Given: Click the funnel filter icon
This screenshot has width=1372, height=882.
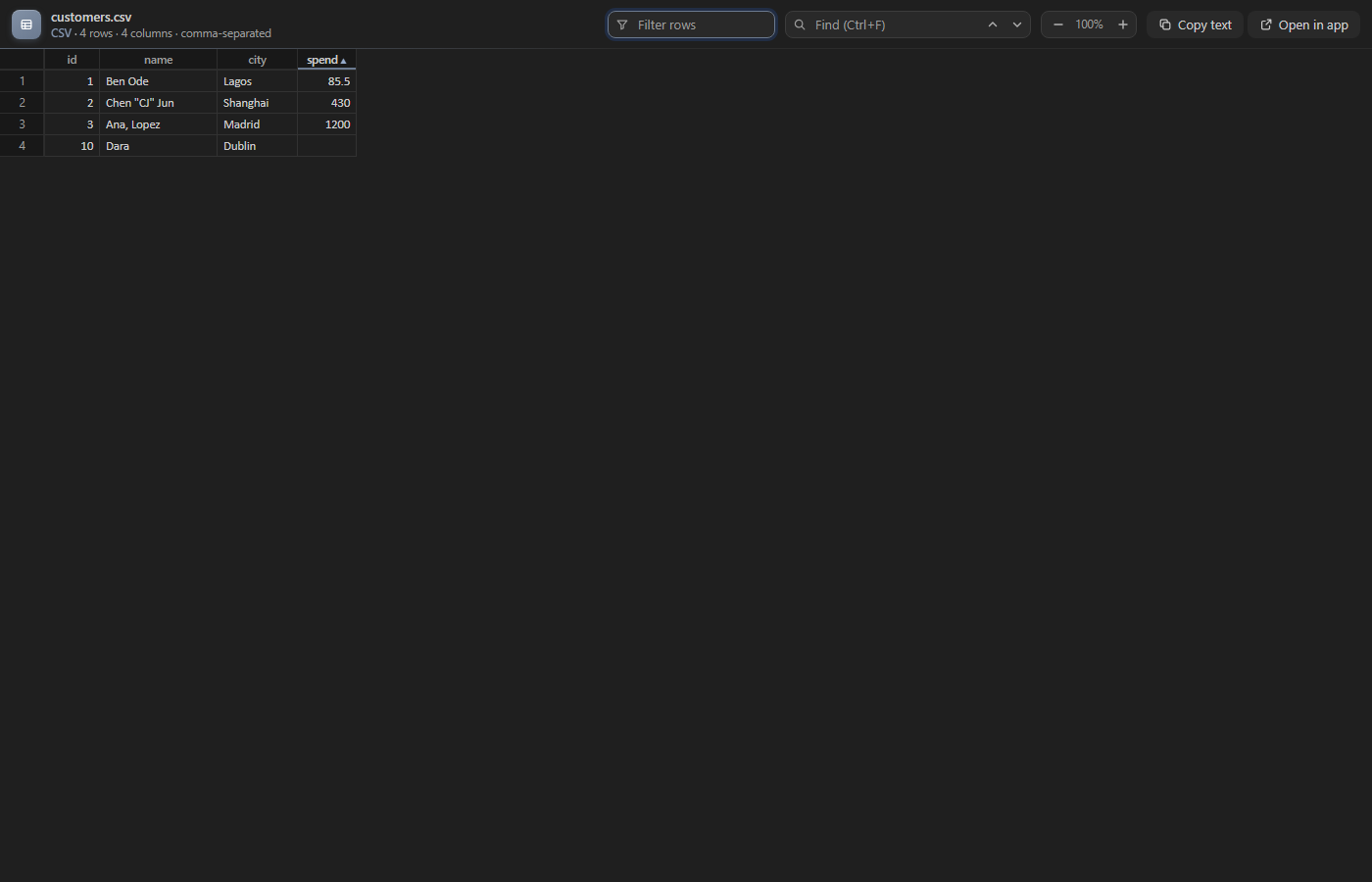Looking at the screenshot, I should (x=622, y=24).
